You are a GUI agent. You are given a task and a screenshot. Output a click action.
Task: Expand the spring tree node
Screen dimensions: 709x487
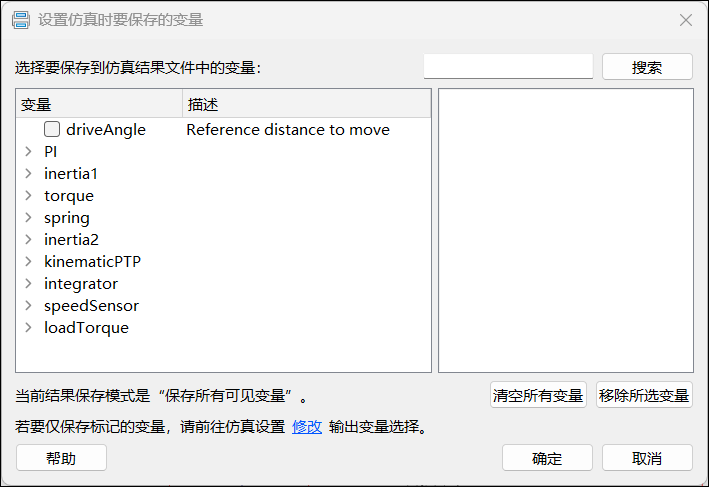click(x=28, y=218)
